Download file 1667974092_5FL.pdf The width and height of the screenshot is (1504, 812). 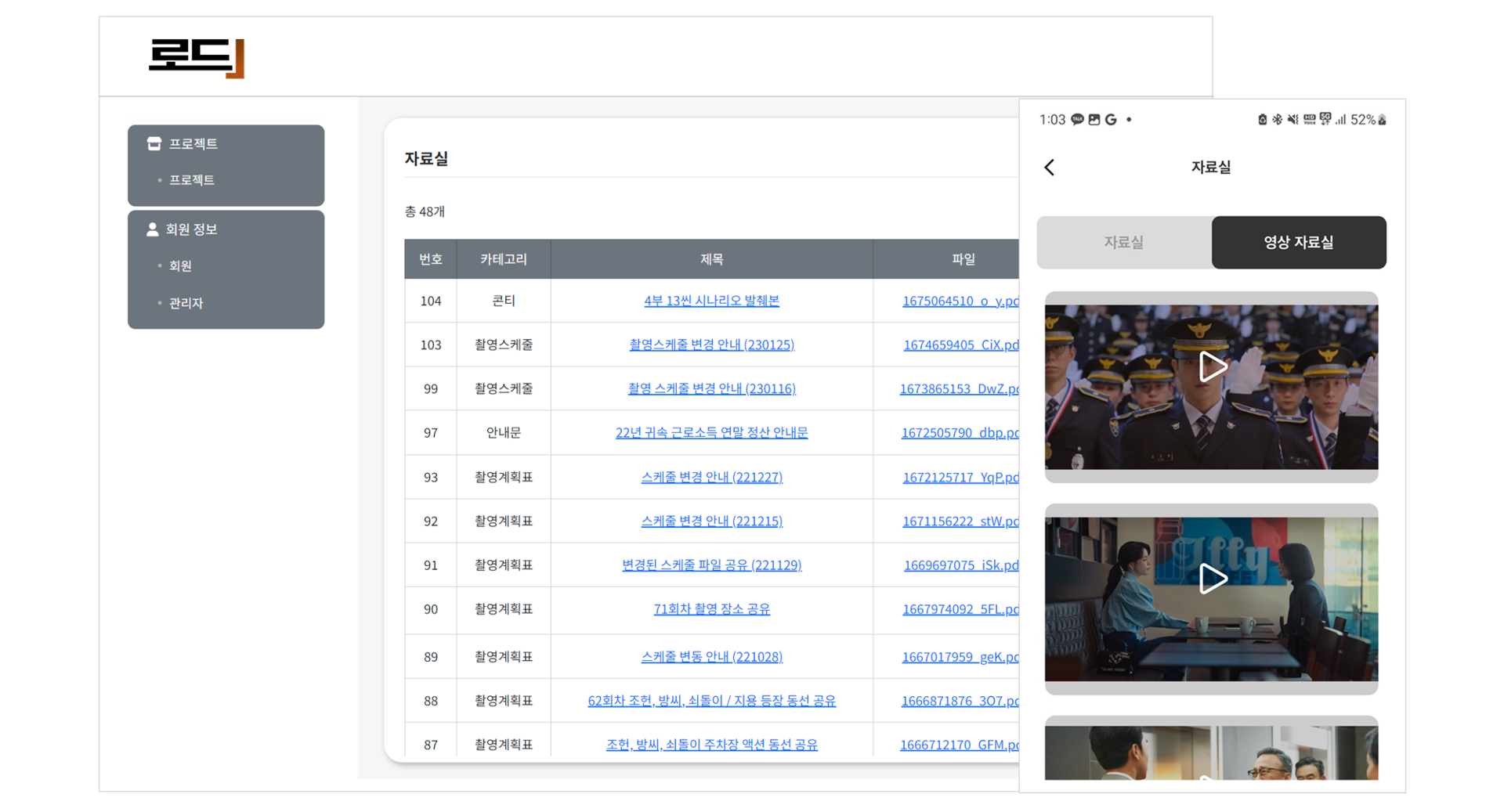pos(960,608)
